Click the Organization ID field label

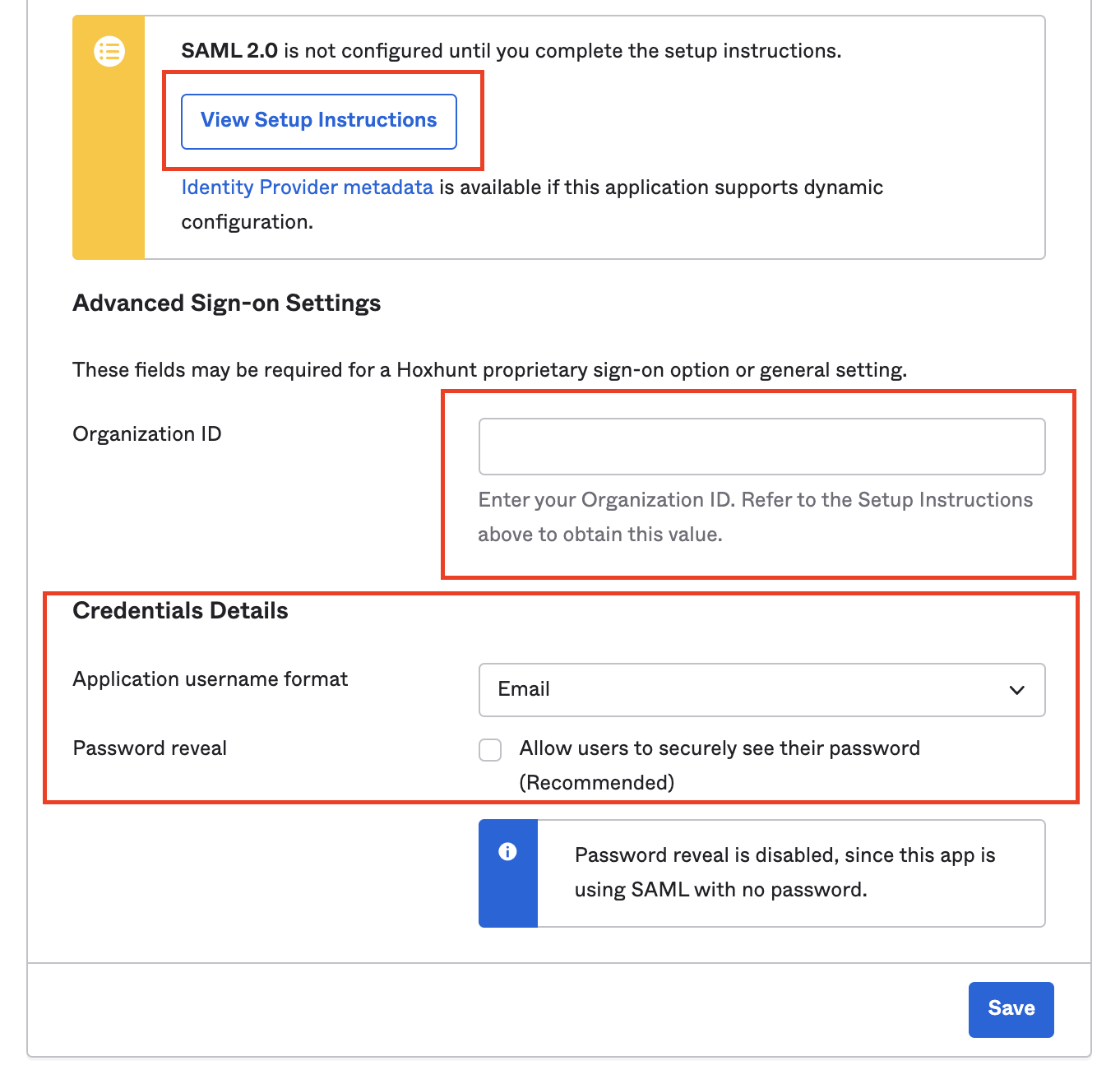147,434
